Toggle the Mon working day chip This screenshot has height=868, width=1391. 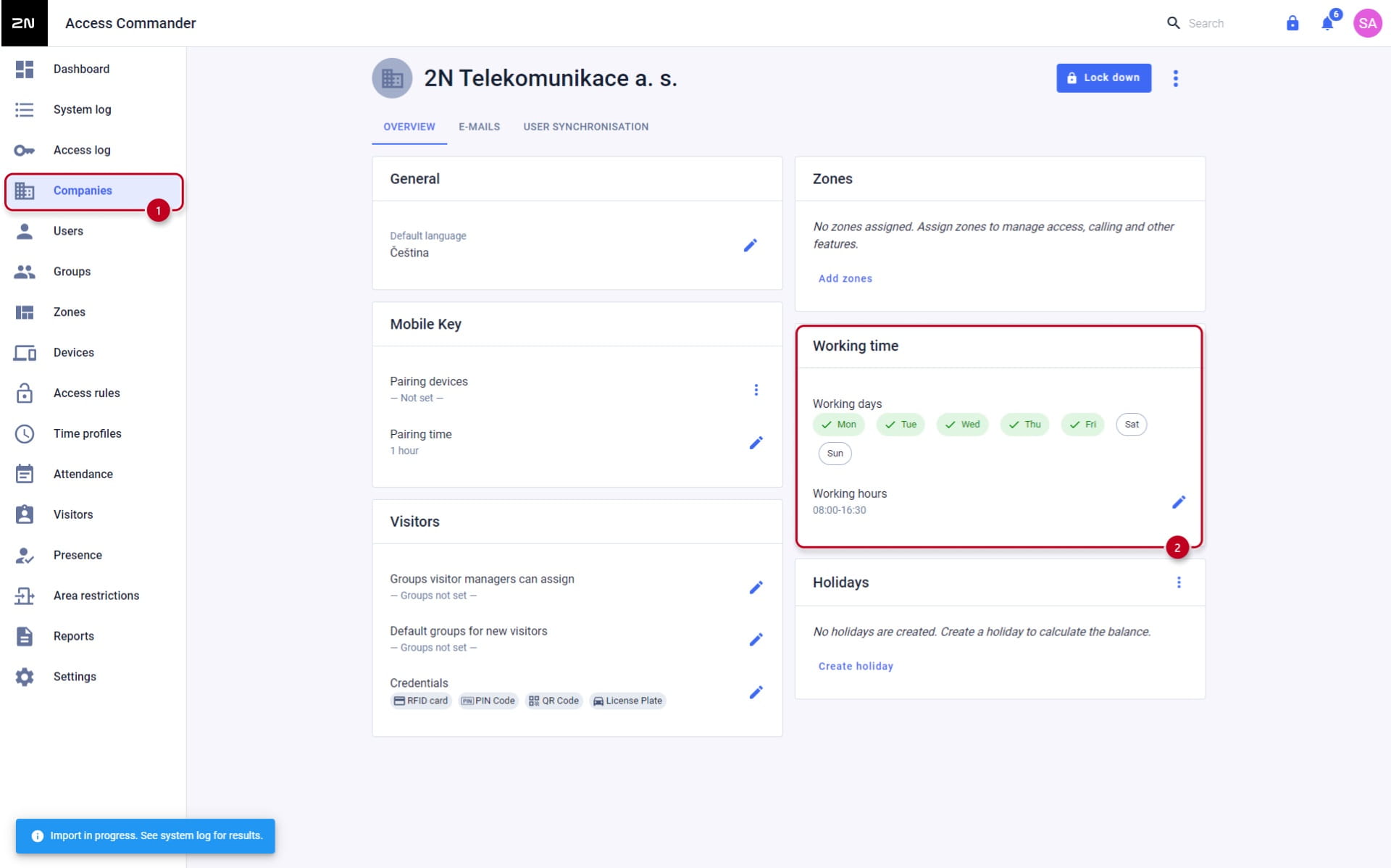[839, 425]
